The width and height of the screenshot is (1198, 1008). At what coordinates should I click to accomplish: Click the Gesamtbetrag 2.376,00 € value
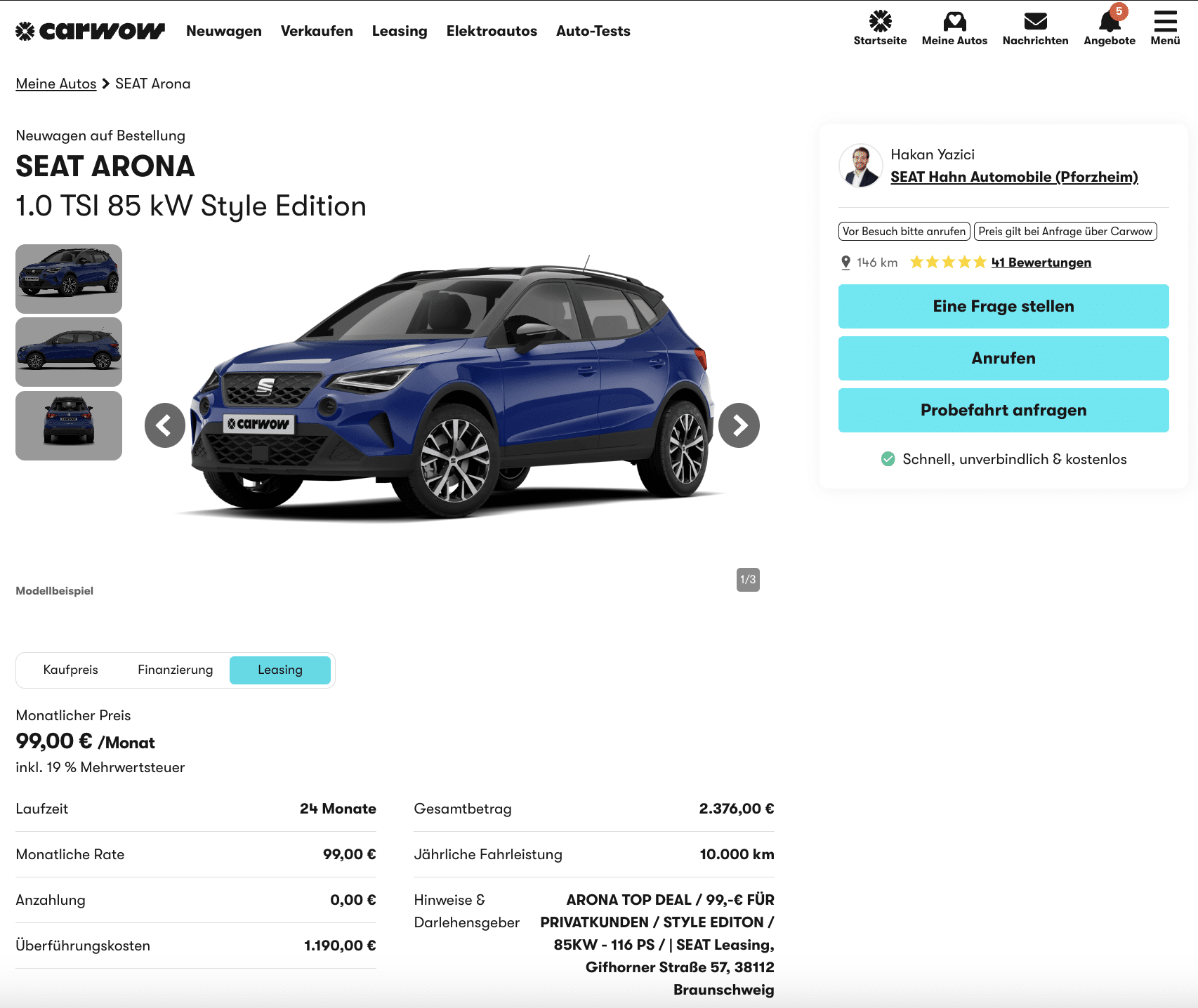tap(737, 809)
